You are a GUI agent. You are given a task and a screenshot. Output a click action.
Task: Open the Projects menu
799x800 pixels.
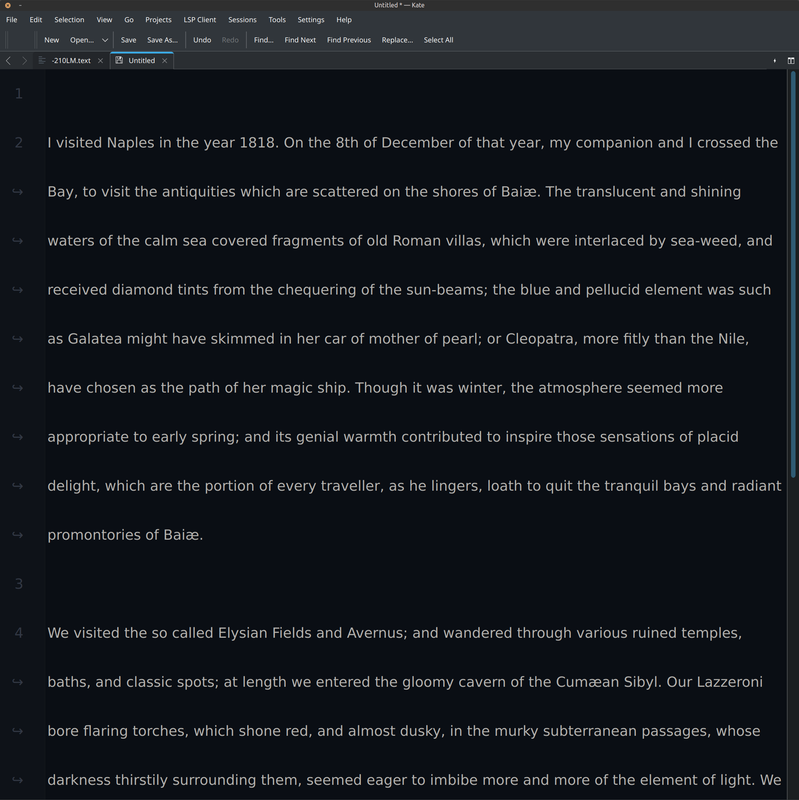coord(158,20)
